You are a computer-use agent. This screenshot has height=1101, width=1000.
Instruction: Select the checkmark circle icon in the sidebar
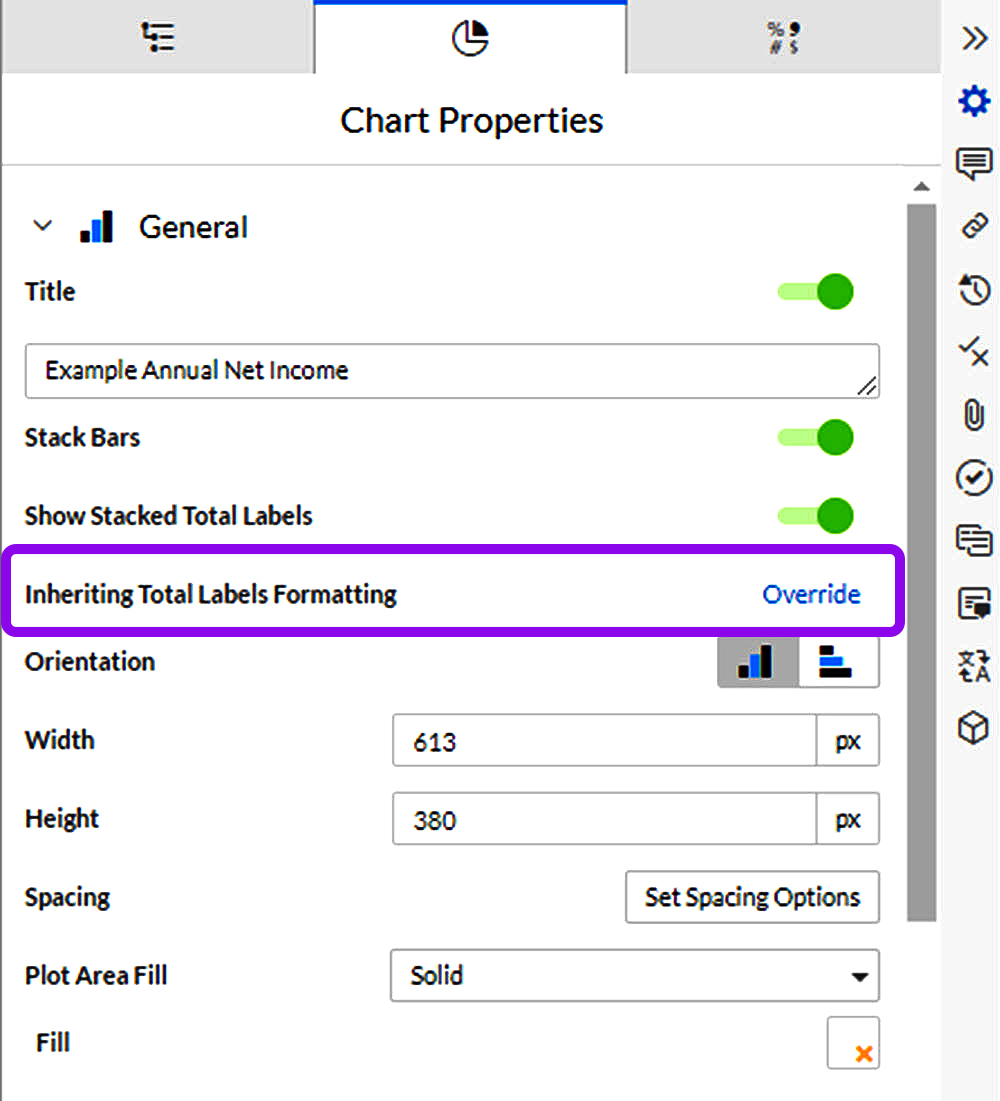click(973, 477)
